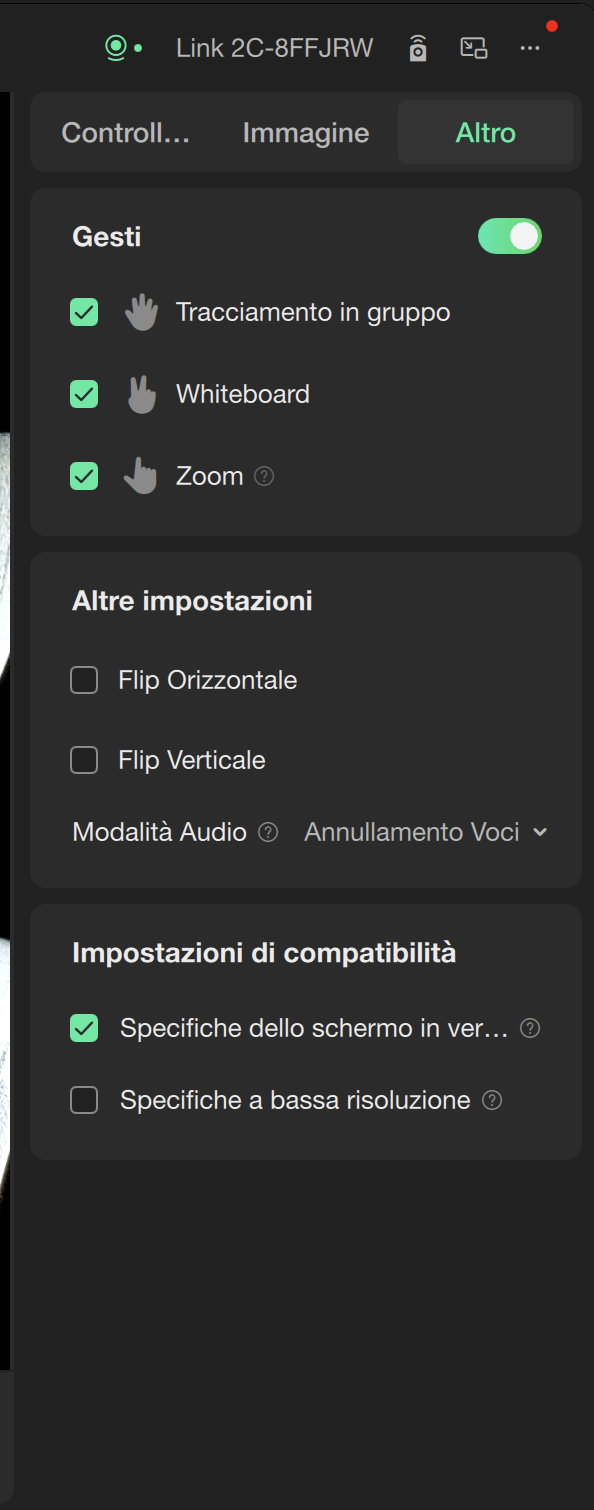Click the virtual camera screen icon
Screen dimensions: 594x1510
pyautogui.click(x=473, y=47)
